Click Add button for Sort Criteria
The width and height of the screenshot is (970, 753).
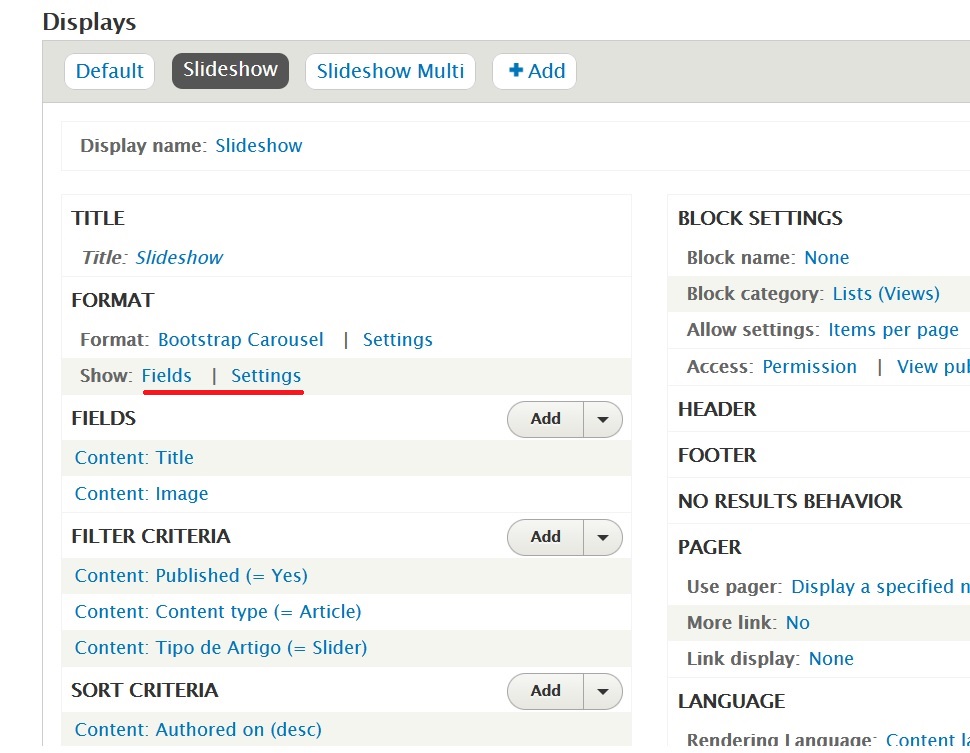pos(545,691)
